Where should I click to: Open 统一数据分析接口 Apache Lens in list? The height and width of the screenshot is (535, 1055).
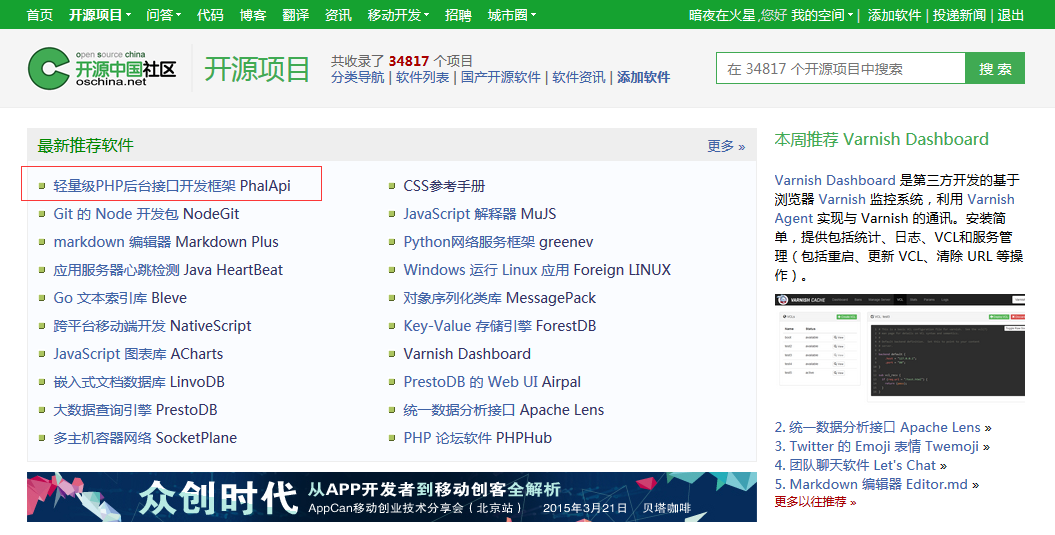tap(504, 410)
